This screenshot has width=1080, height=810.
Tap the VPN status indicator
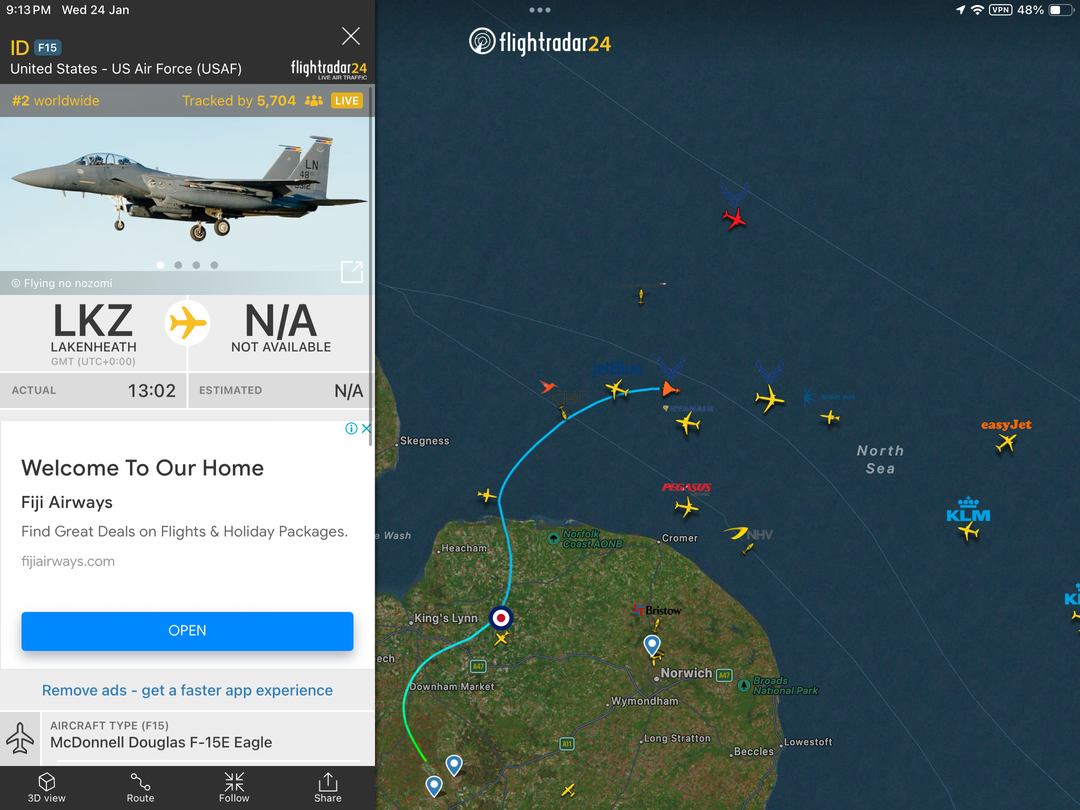click(1000, 10)
